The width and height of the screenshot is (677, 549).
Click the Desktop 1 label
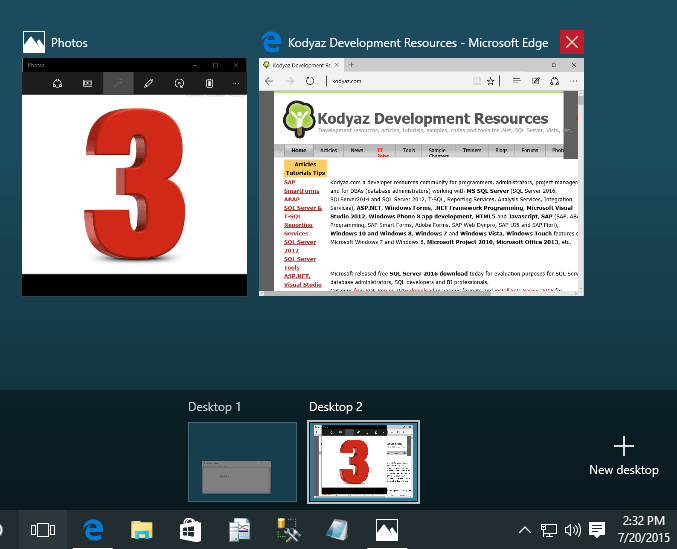coord(215,407)
